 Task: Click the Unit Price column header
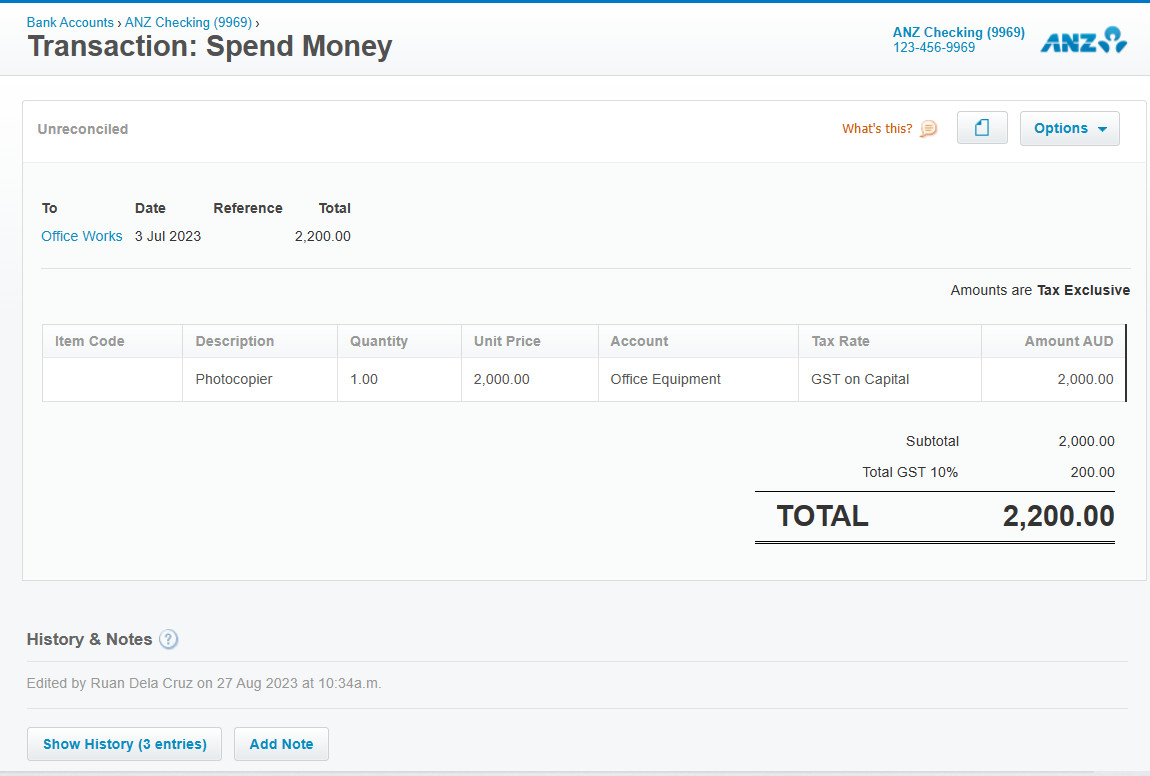[x=507, y=341]
